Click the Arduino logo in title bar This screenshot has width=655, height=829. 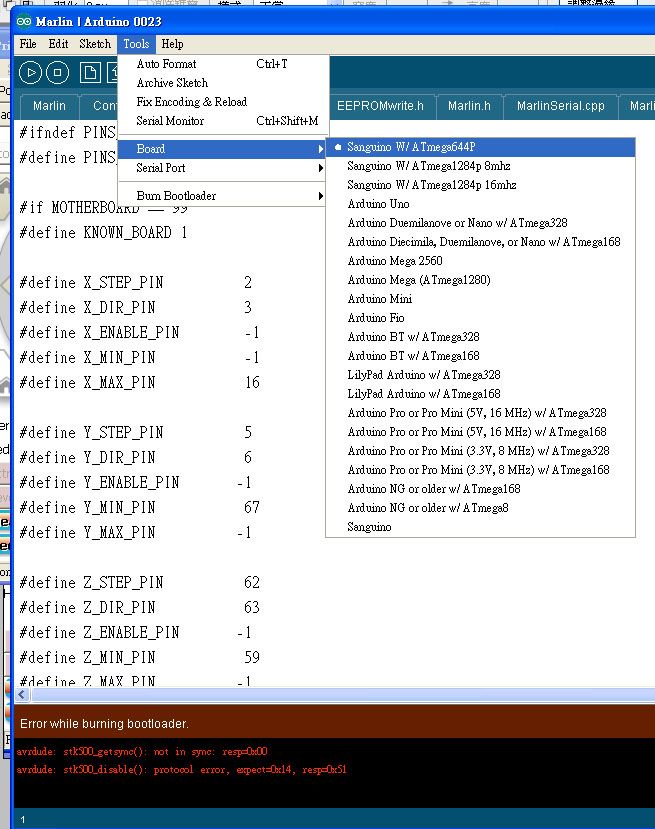coord(24,21)
